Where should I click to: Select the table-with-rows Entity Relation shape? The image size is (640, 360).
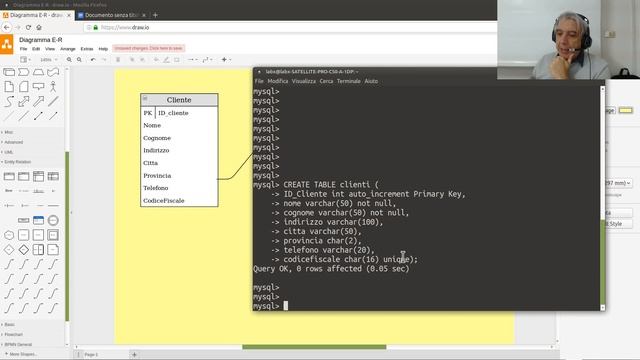tap(38, 176)
